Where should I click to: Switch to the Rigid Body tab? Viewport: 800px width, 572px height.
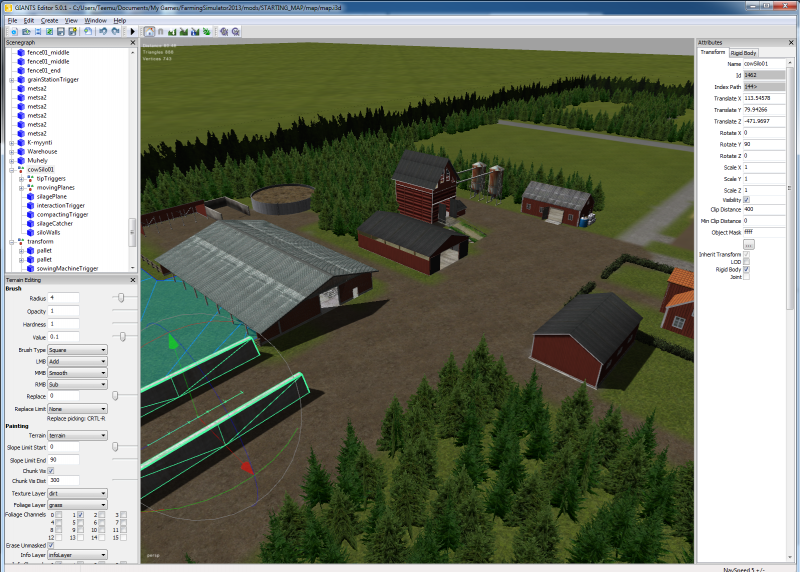click(x=743, y=53)
